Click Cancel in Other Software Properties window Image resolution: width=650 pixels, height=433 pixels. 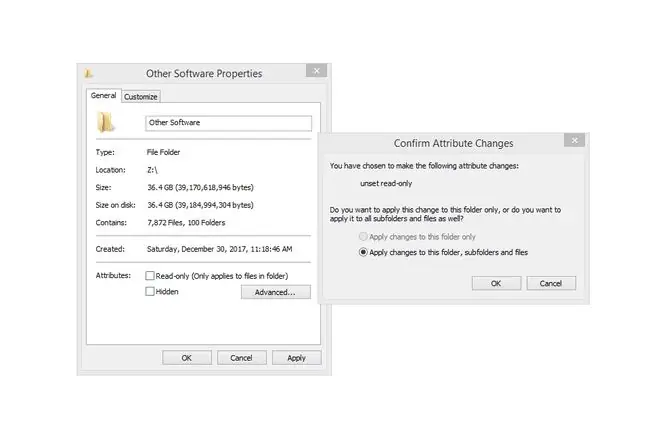coord(241,358)
